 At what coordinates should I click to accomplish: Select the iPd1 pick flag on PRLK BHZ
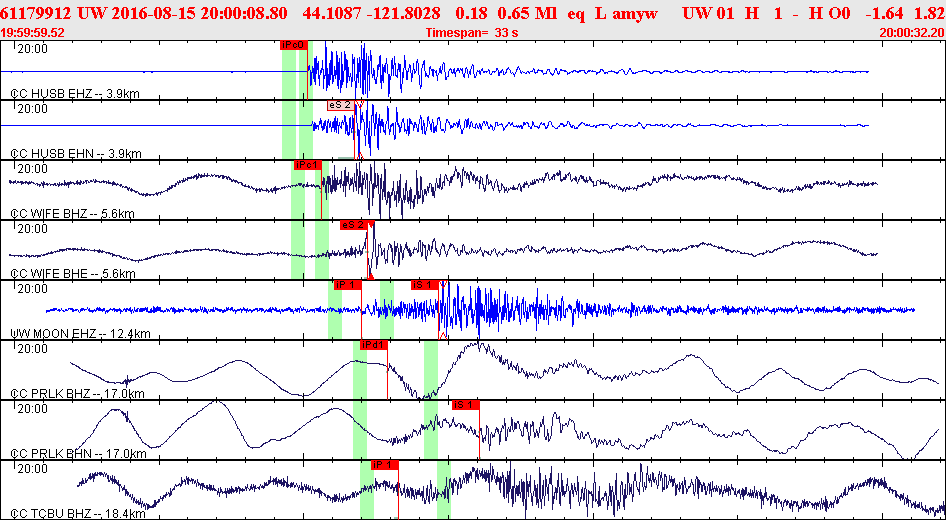click(373, 345)
